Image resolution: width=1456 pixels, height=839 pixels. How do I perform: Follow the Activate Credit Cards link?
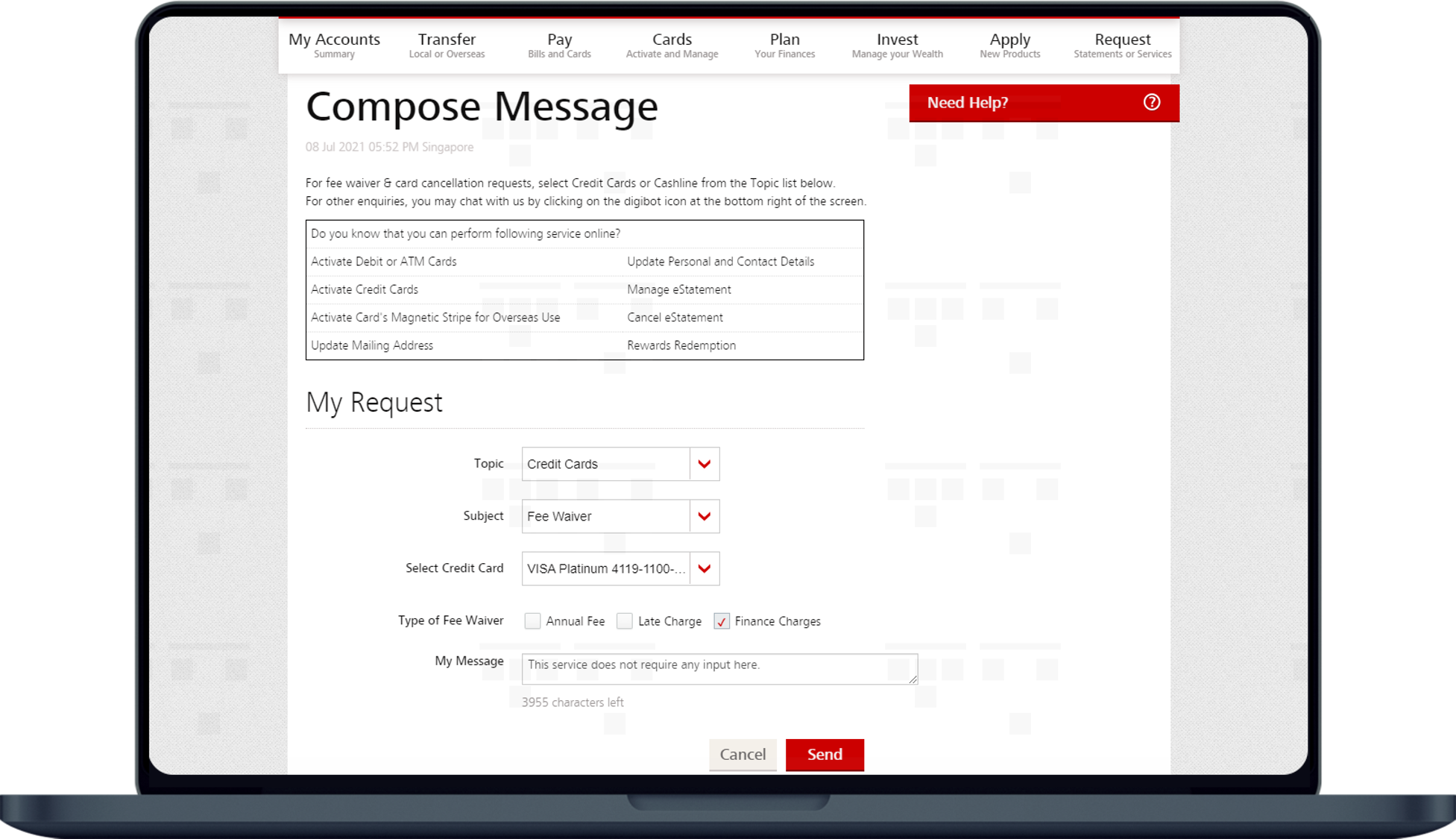click(365, 289)
